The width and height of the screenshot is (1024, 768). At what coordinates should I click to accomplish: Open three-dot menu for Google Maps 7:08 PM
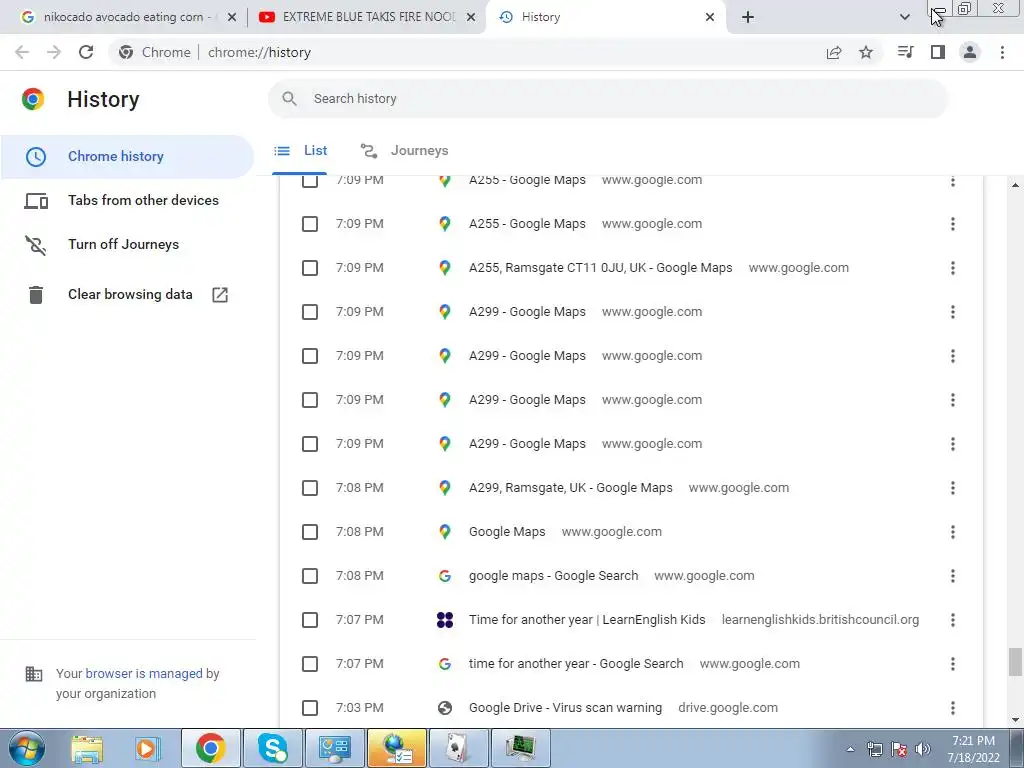pos(953,532)
